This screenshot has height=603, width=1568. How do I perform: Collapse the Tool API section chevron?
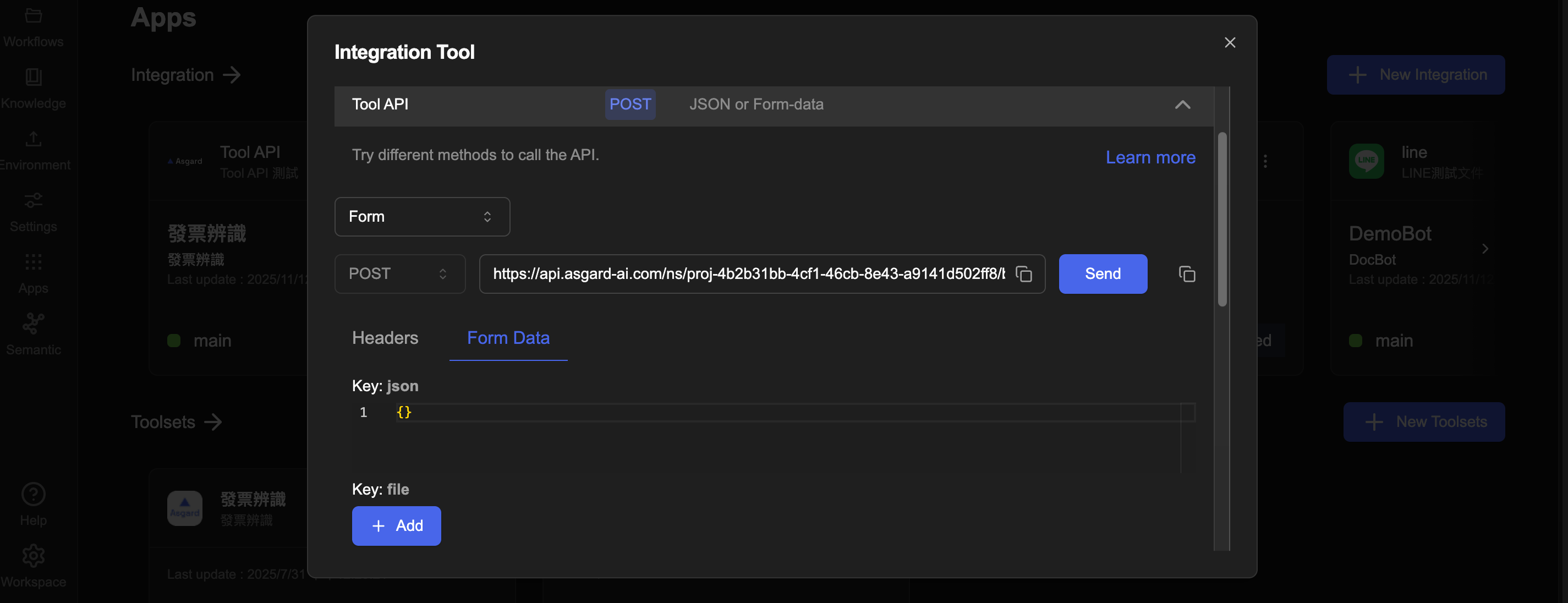coord(1182,105)
